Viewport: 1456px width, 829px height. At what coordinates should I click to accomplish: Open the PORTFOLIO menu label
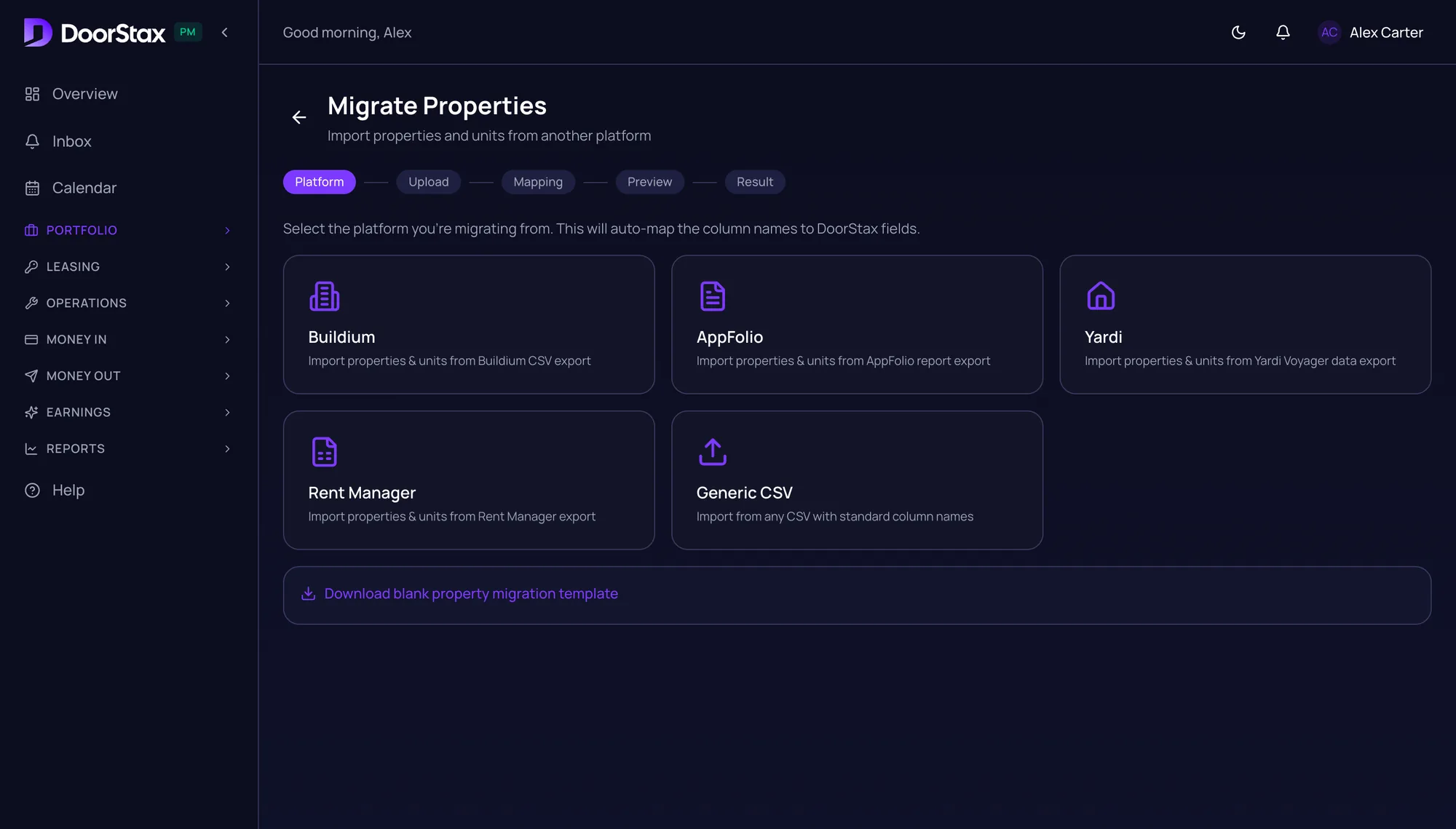82,230
